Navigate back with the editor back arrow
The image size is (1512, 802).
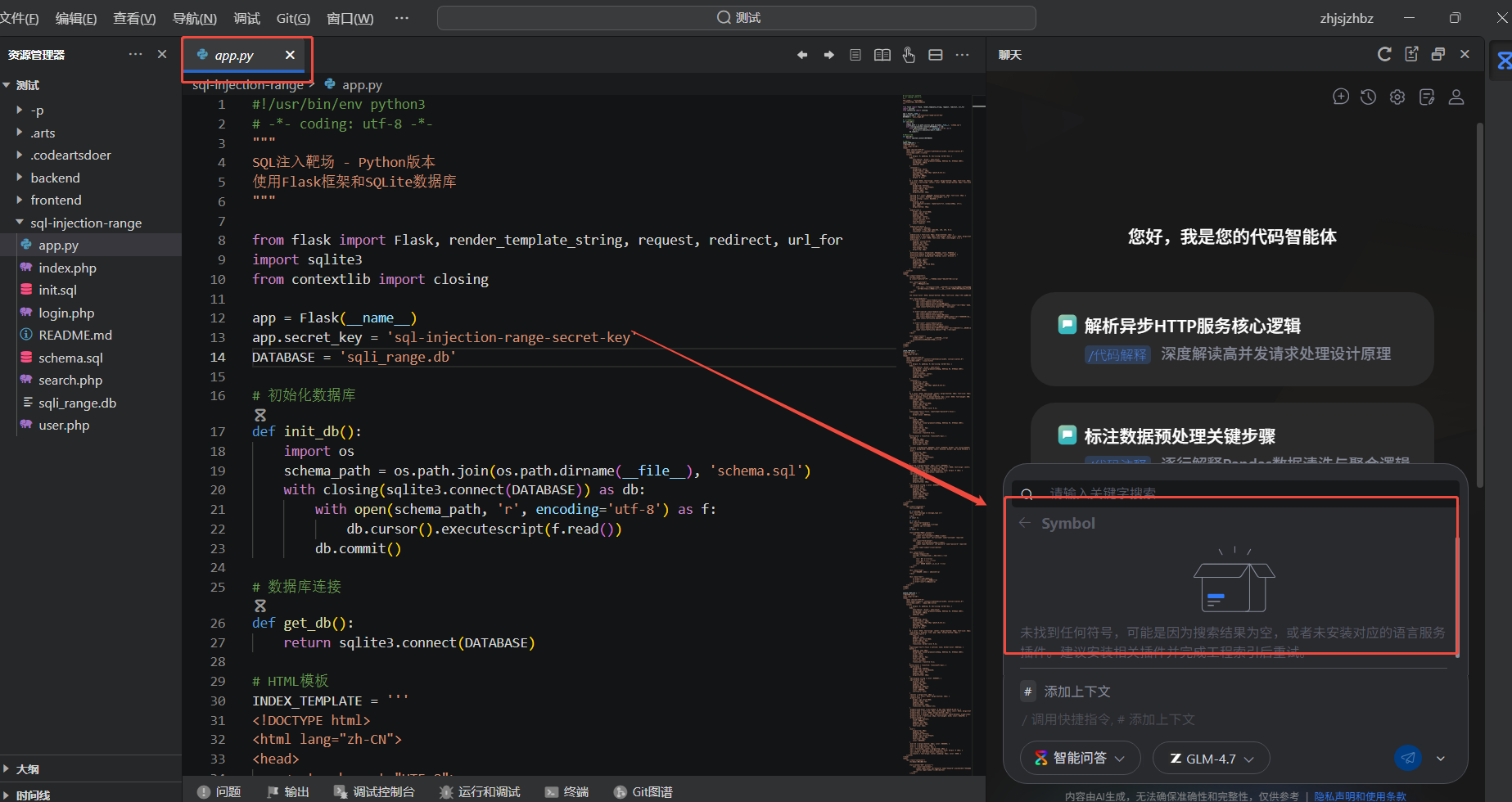[802, 55]
